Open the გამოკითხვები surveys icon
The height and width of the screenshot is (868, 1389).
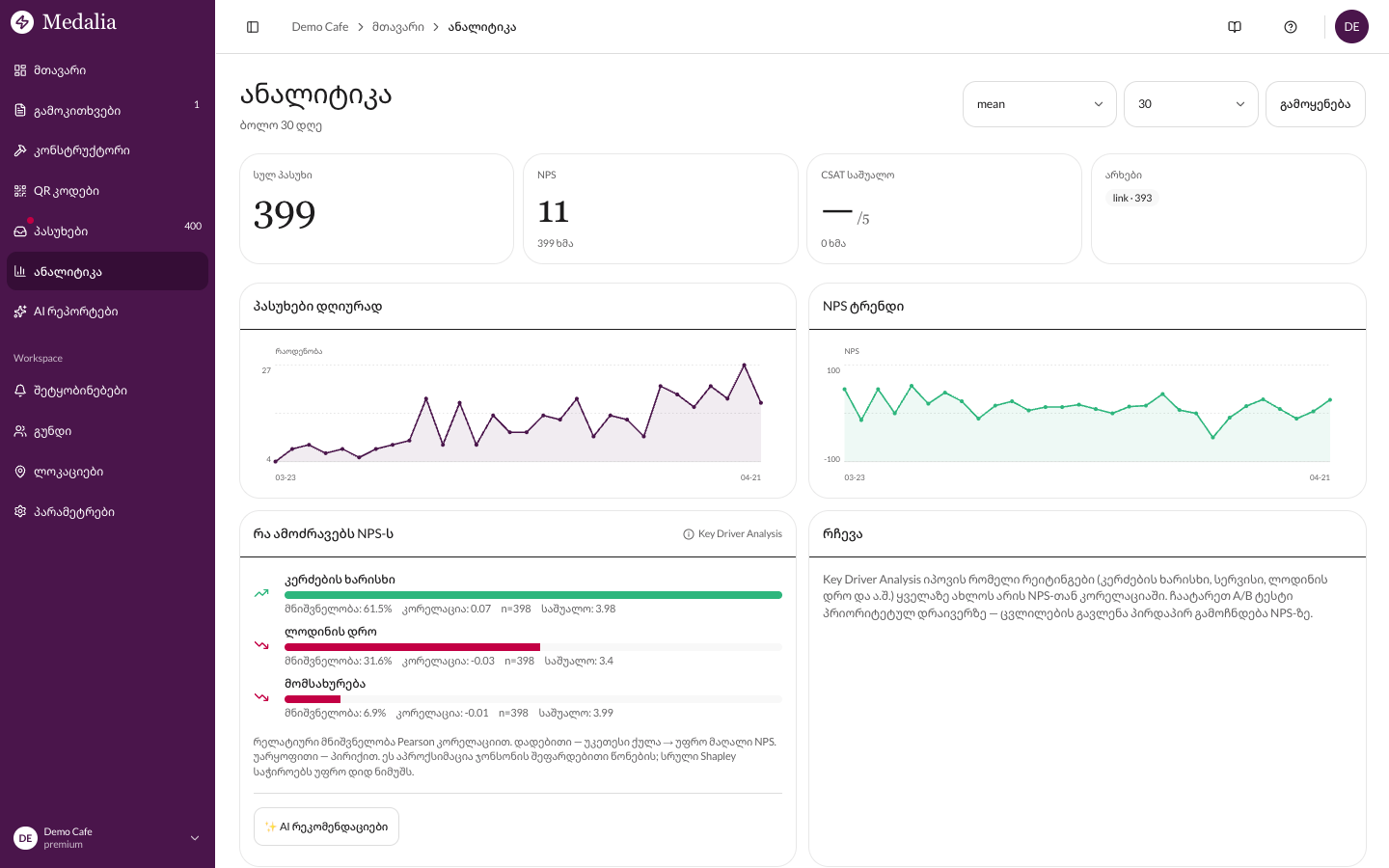click(19, 110)
